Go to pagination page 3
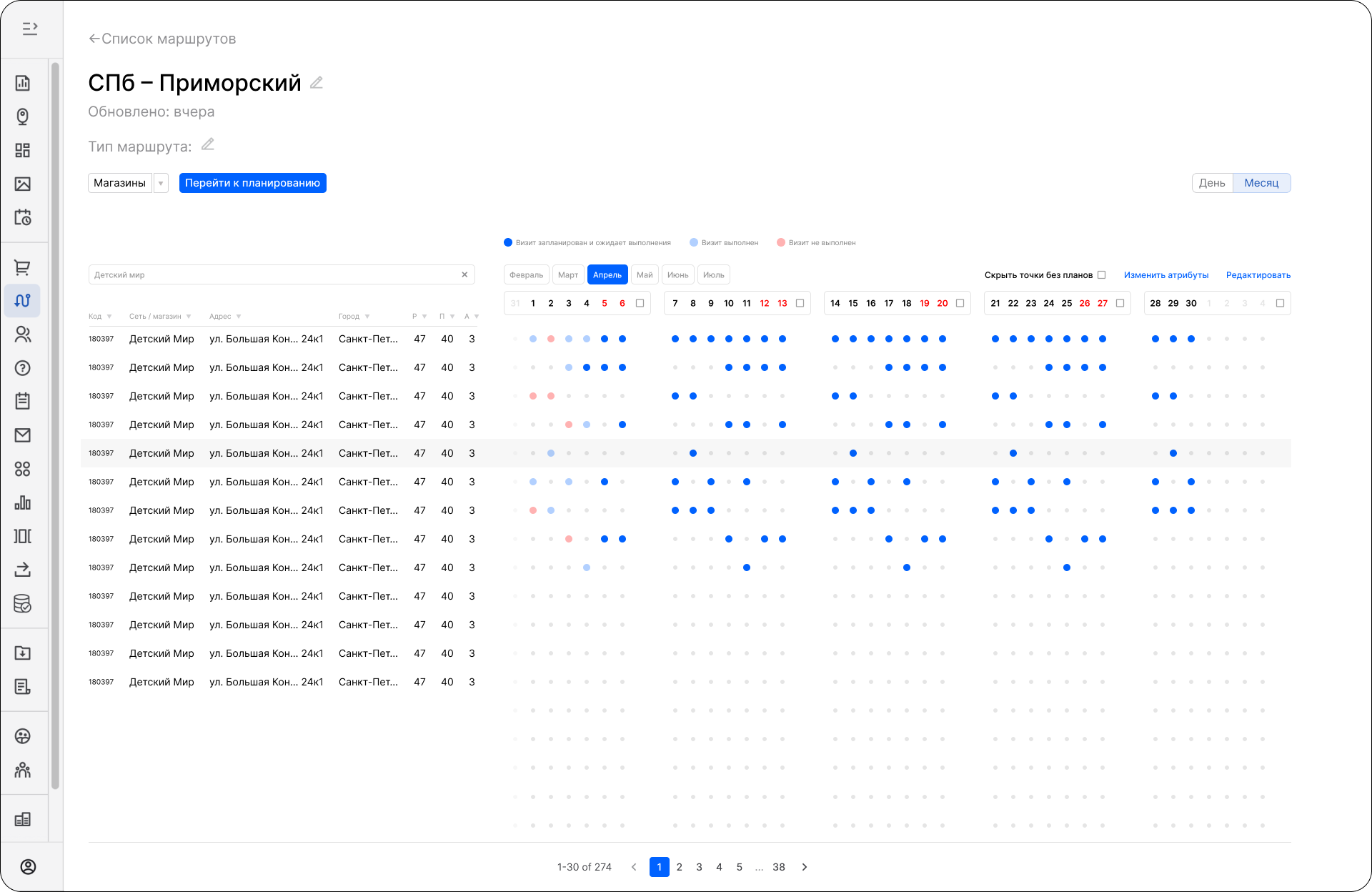Image resolution: width=1372 pixels, height=892 pixels. [699, 867]
